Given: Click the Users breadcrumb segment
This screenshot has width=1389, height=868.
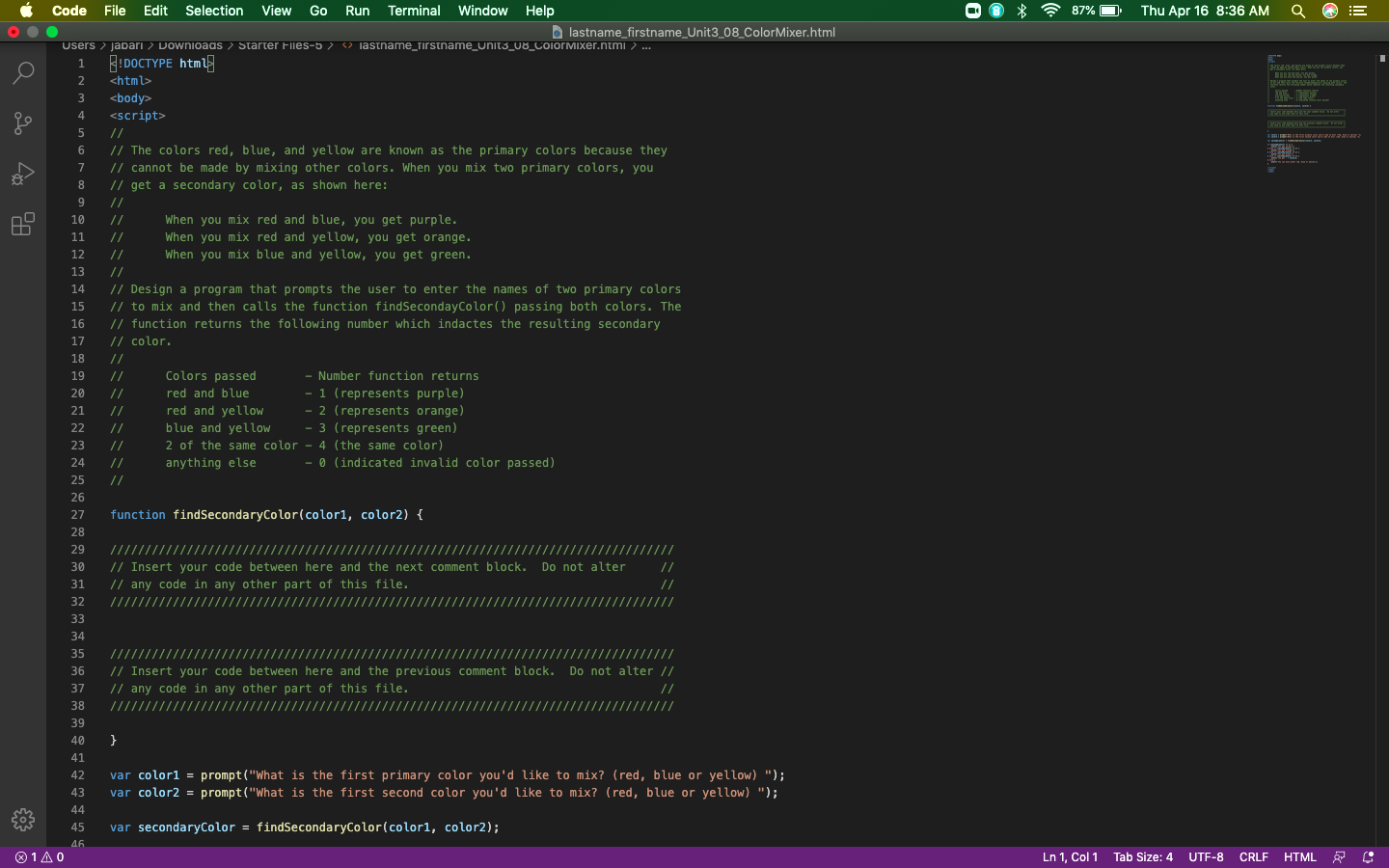Looking at the screenshot, I should pyautogui.click(x=79, y=46).
